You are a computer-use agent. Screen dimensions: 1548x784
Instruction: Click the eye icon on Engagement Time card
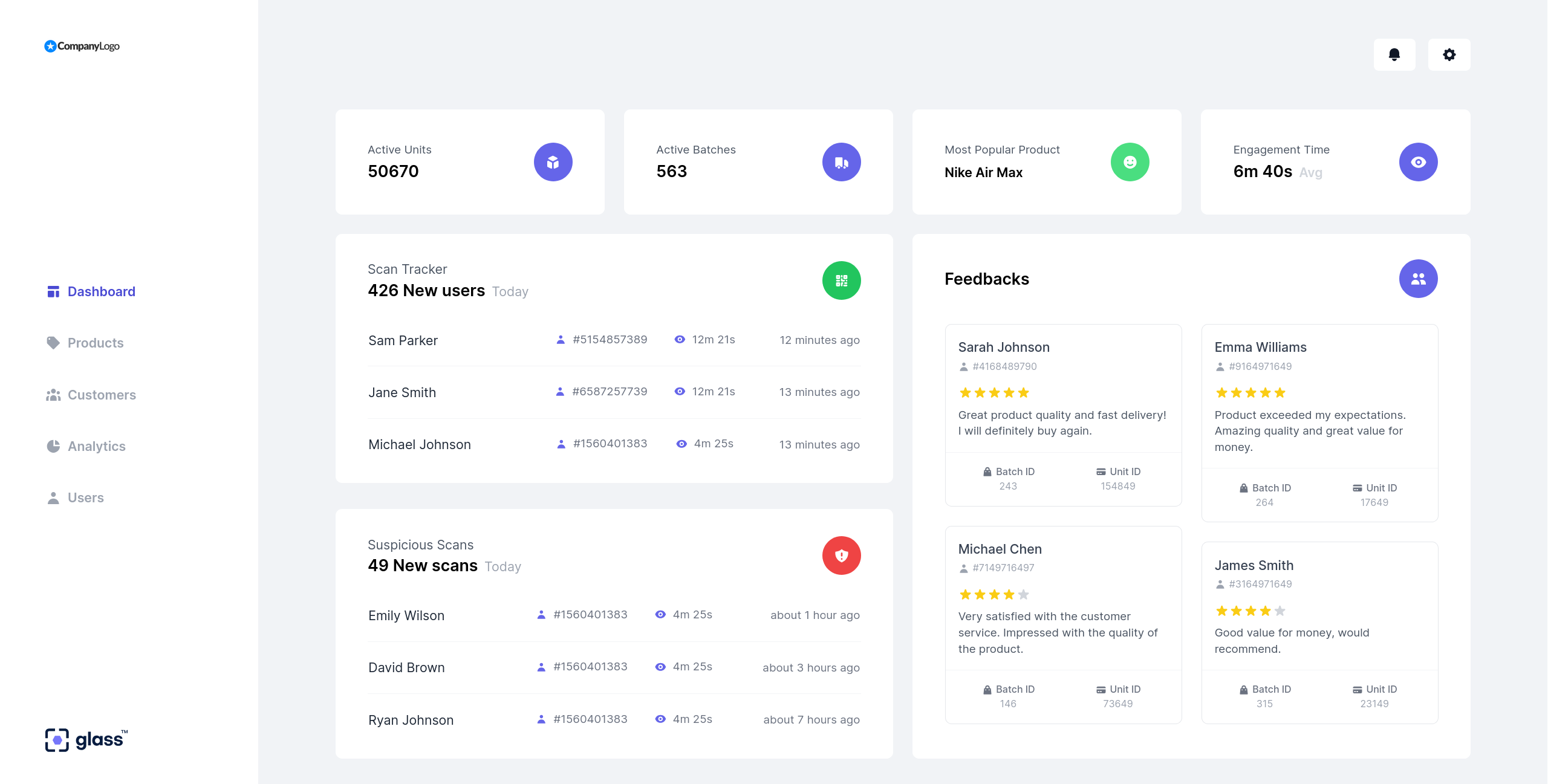(1418, 161)
